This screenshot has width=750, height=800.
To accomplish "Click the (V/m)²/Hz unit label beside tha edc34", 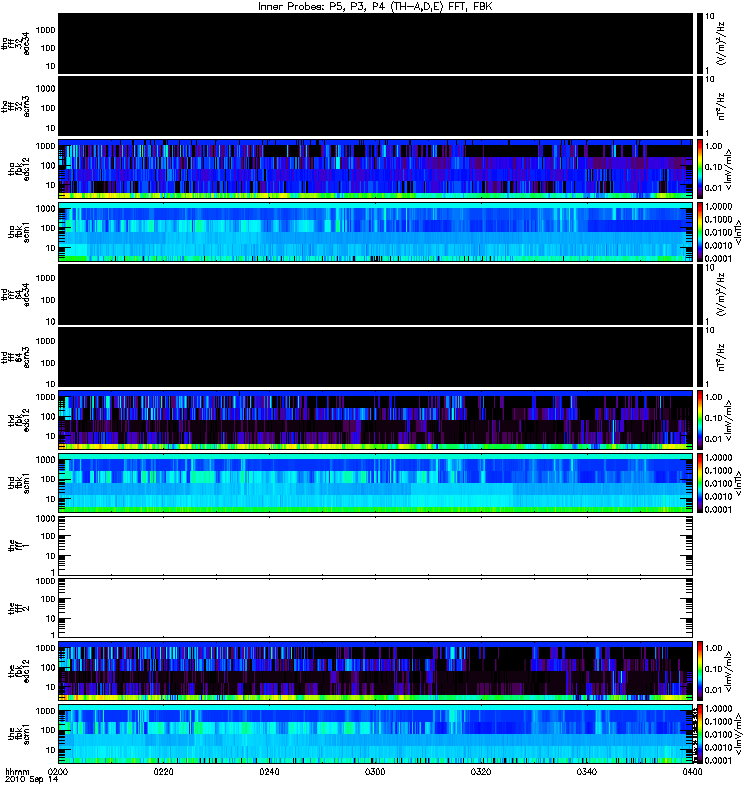I will coord(722,44).
